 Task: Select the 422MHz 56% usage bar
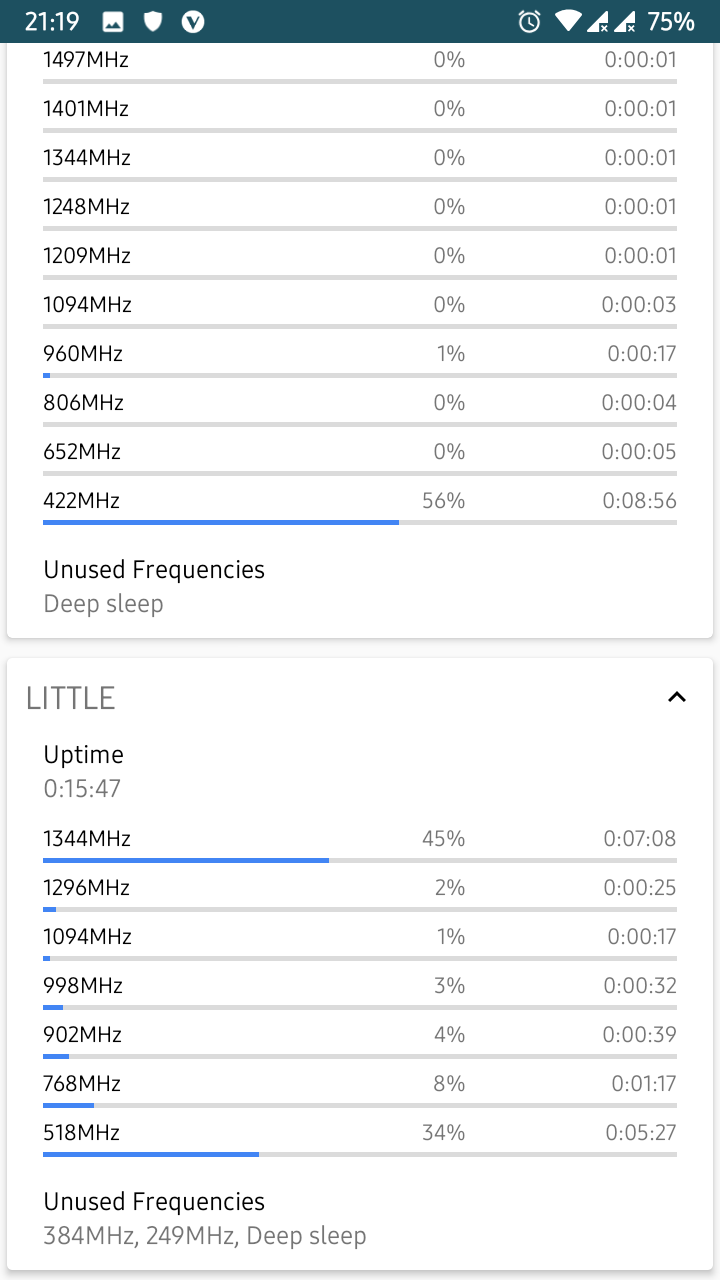360,522
